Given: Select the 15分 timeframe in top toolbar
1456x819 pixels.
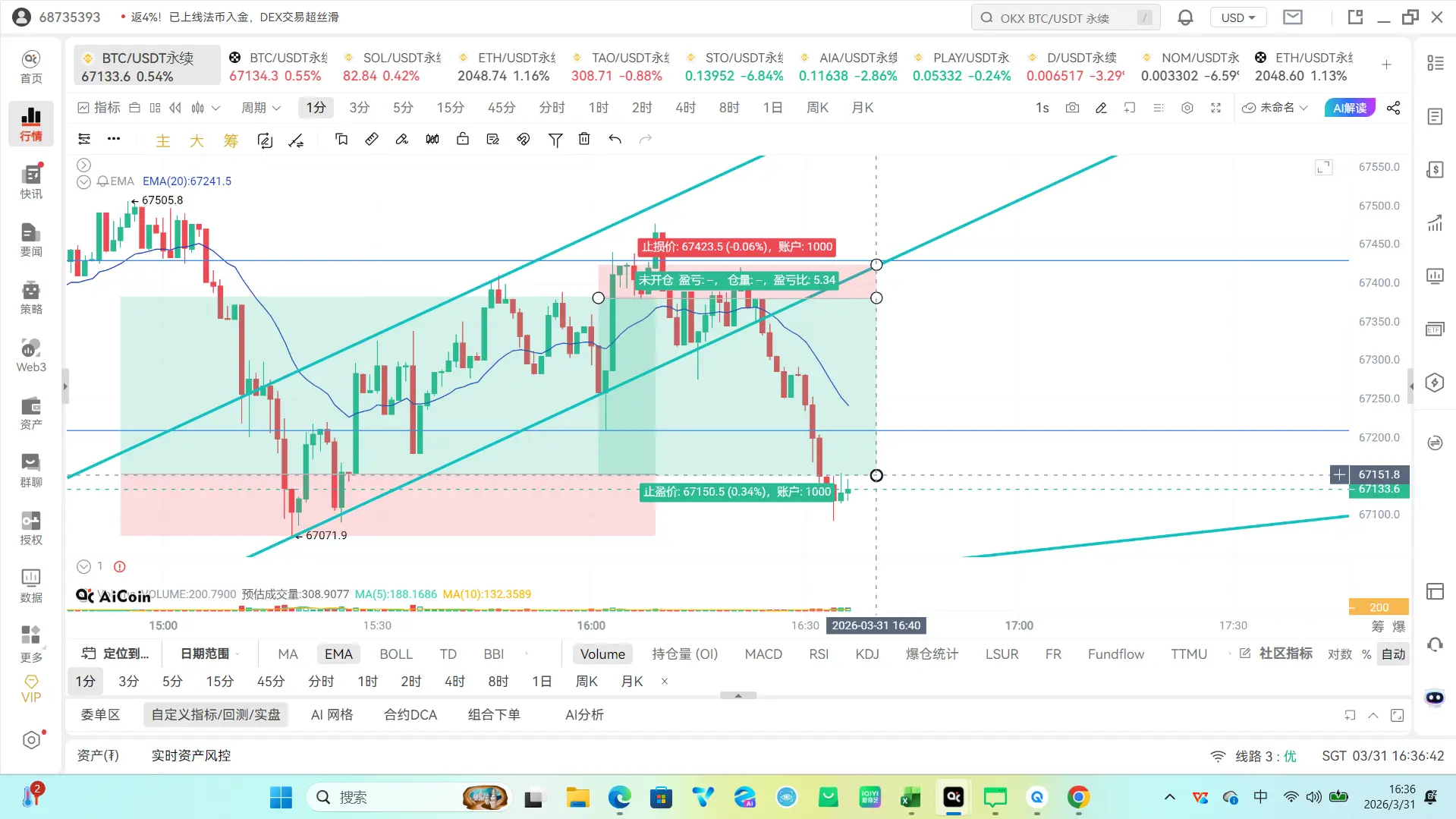Looking at the screenshot, I should click(450, 108).
